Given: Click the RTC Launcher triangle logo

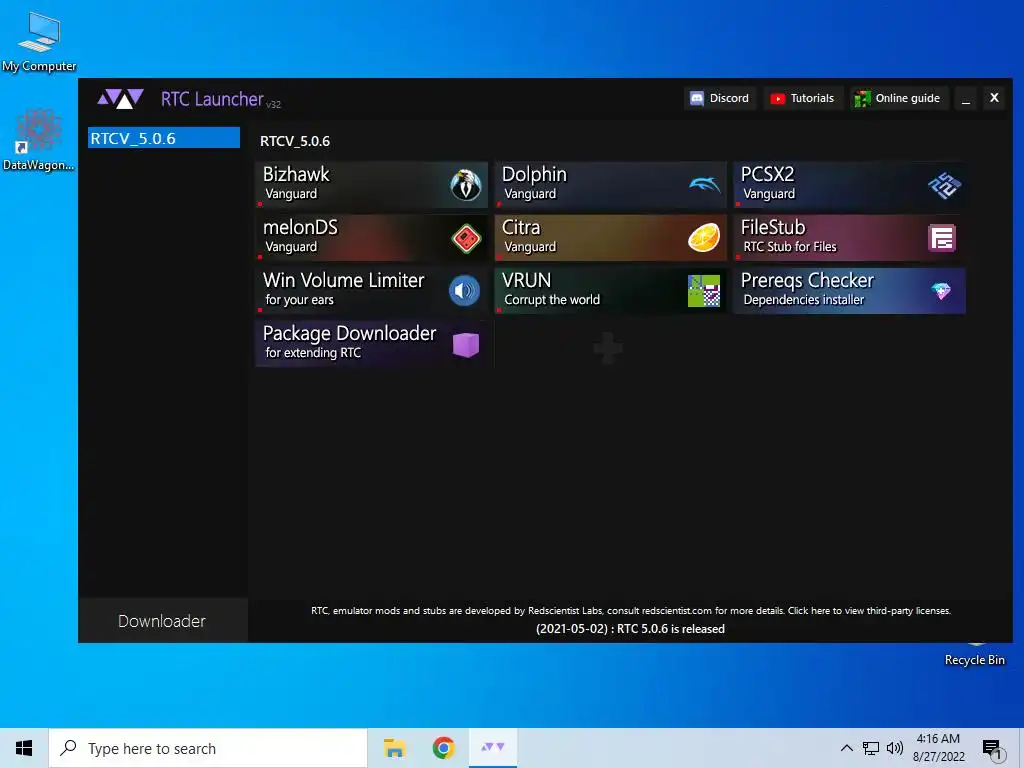Looking at the screenshot, I should pyautogui.click(x=120, y=99).
